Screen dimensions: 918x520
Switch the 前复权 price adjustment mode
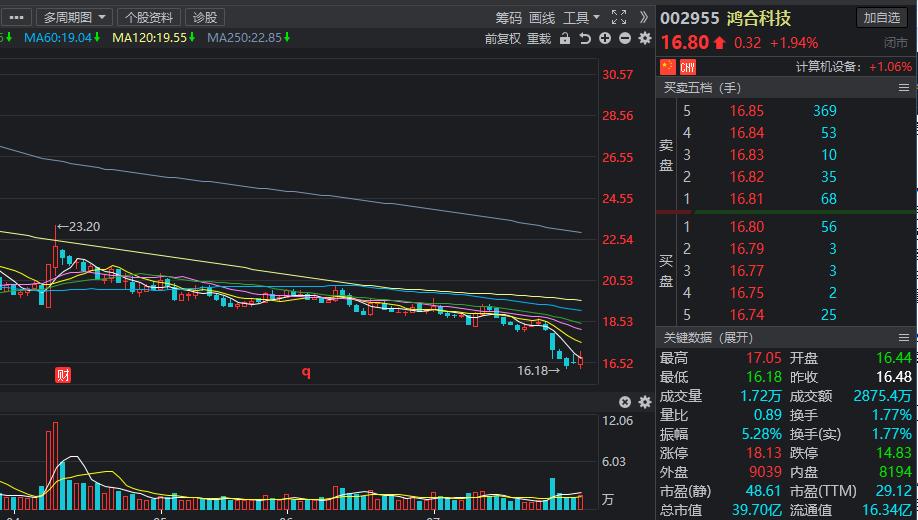point(502,39)
